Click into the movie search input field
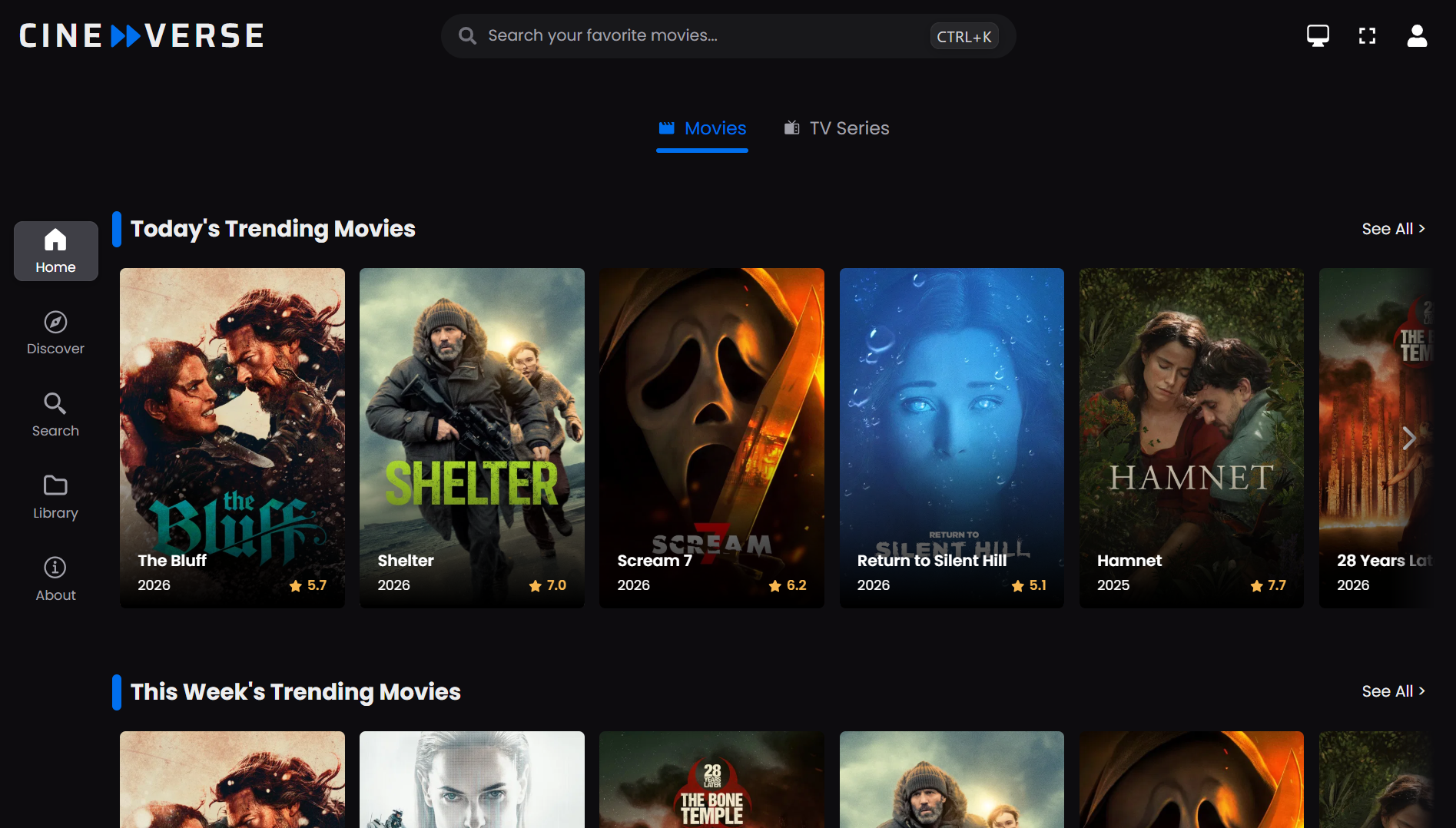Screen dimensions: 1456x828 pos(692,35)
